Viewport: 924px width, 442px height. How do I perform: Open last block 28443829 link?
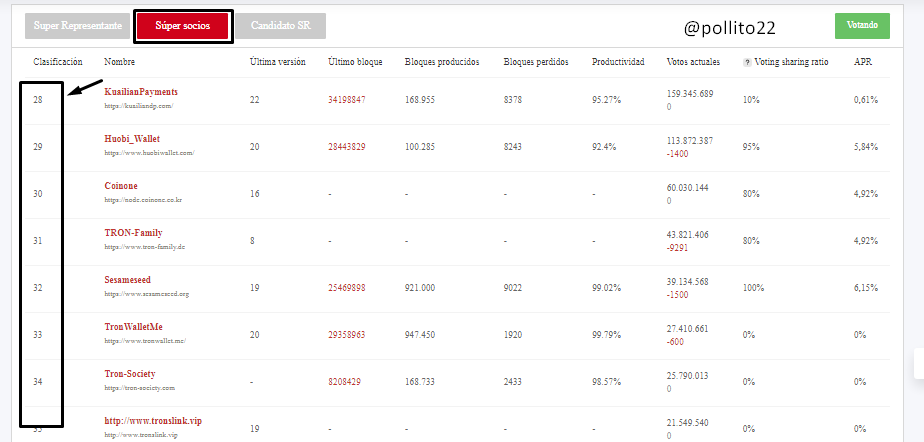[x=346, y=147]
